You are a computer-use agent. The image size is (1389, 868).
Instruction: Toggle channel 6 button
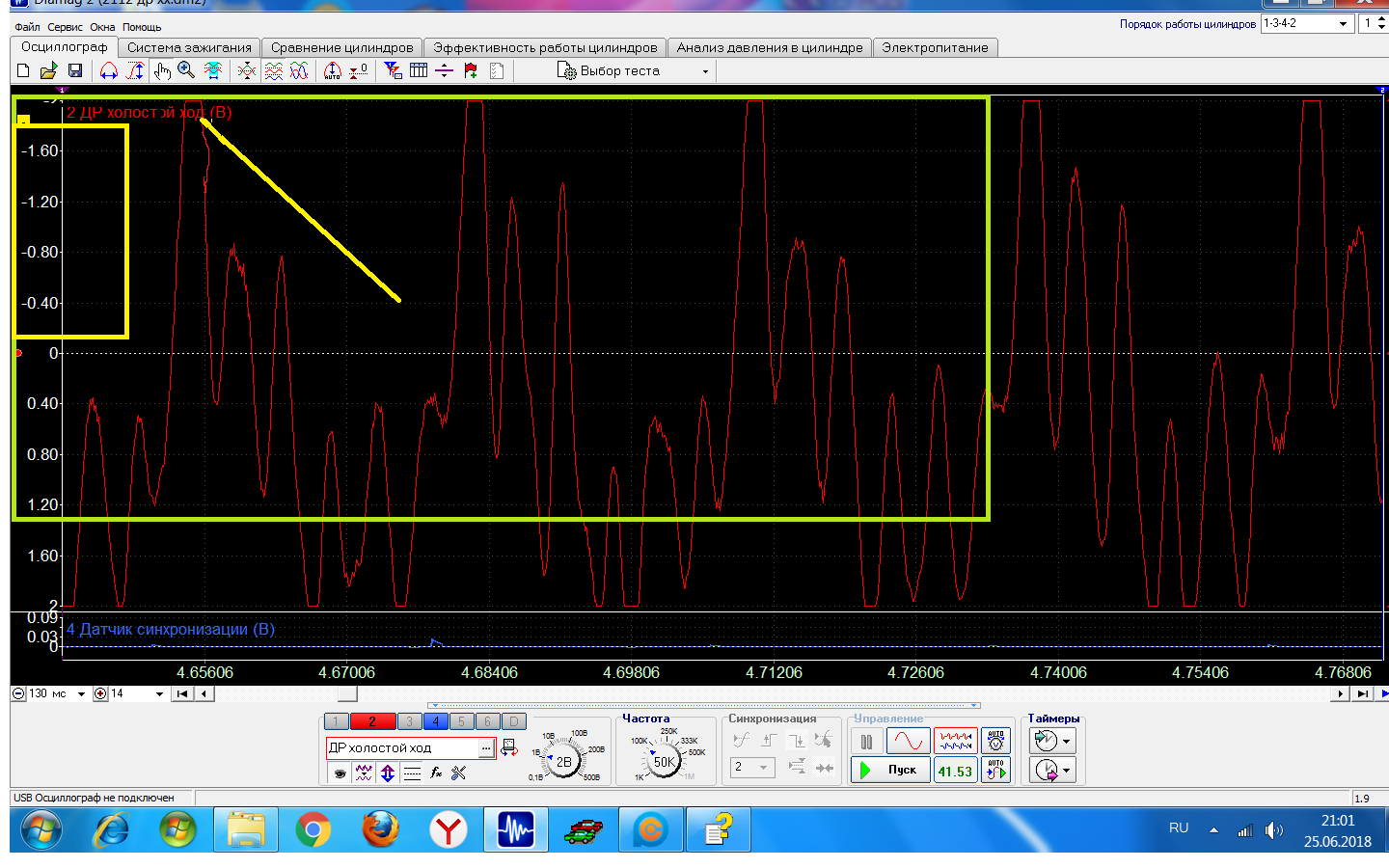(x=487, y=721)
